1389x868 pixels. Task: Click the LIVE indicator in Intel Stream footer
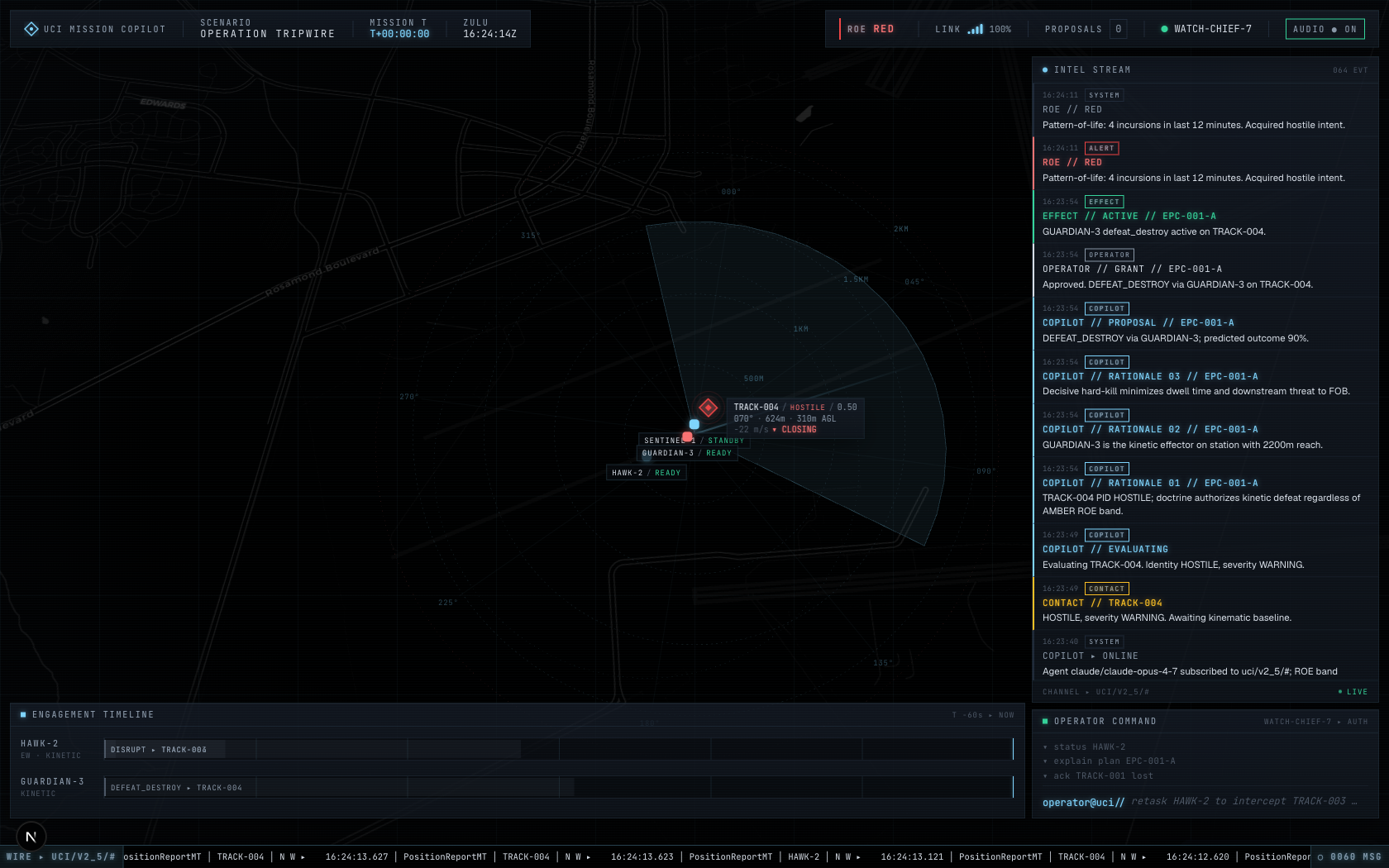pos(1353,692)
